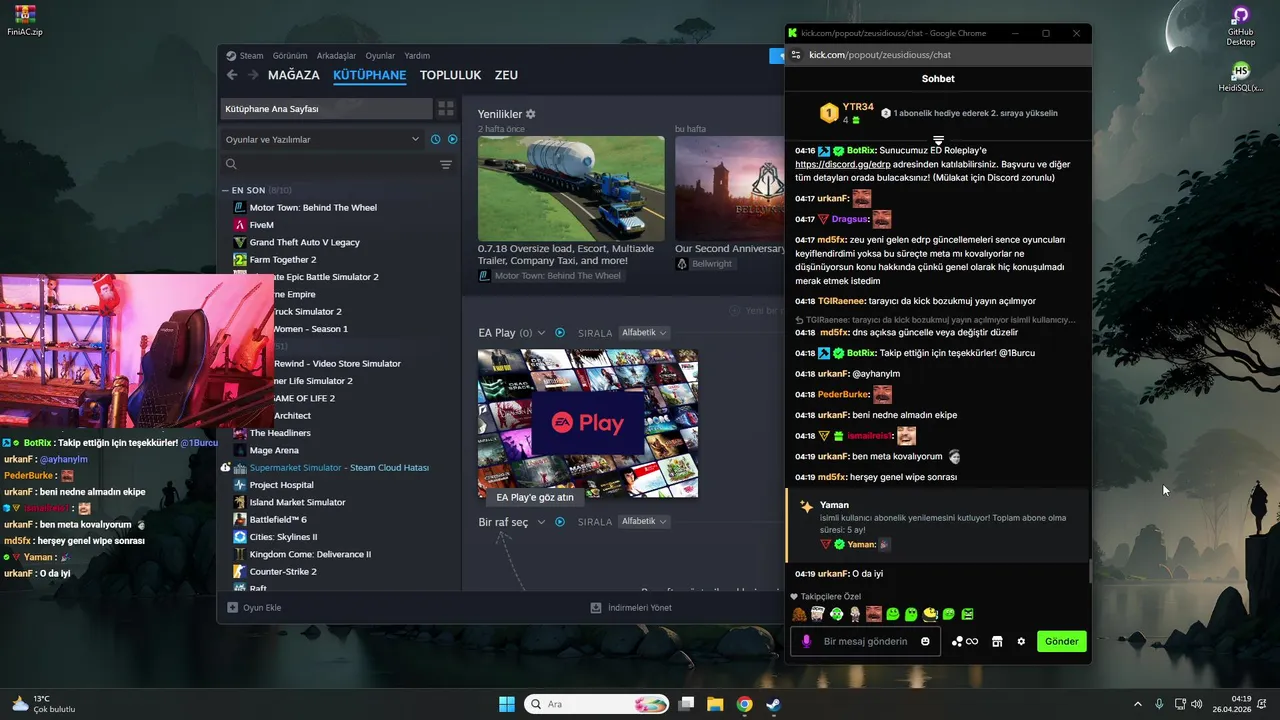Viewport: 1280px width, 720px height.
Task: Expand the Bir raf seç shelf chooser
Action: pyautogui.click(x=541, y=522)
